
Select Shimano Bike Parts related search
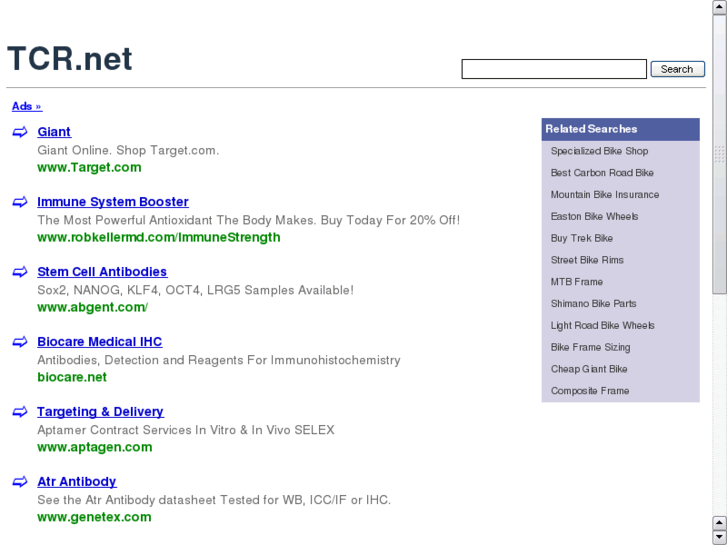point(593,303)
